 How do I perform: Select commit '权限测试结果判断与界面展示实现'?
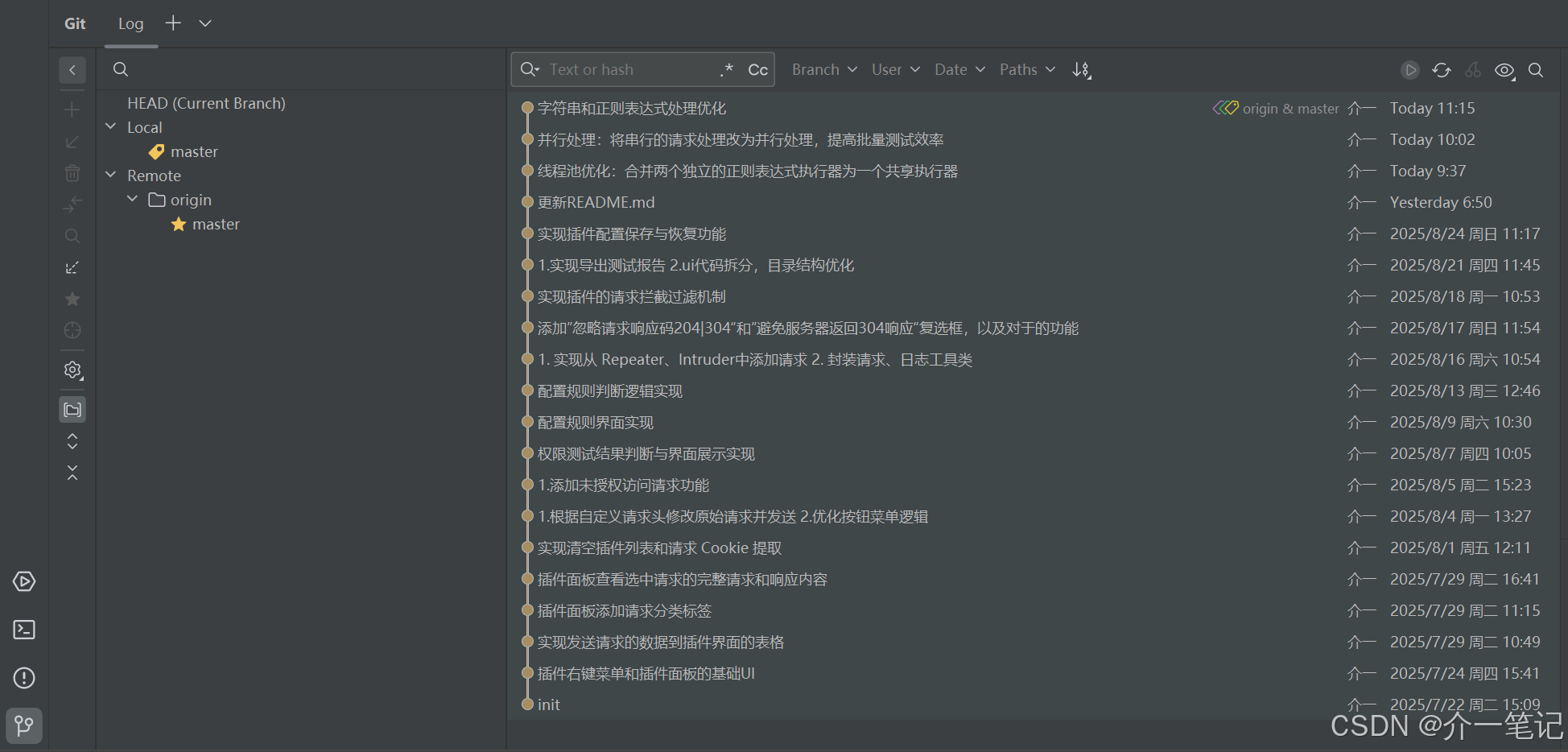(646, 453)
